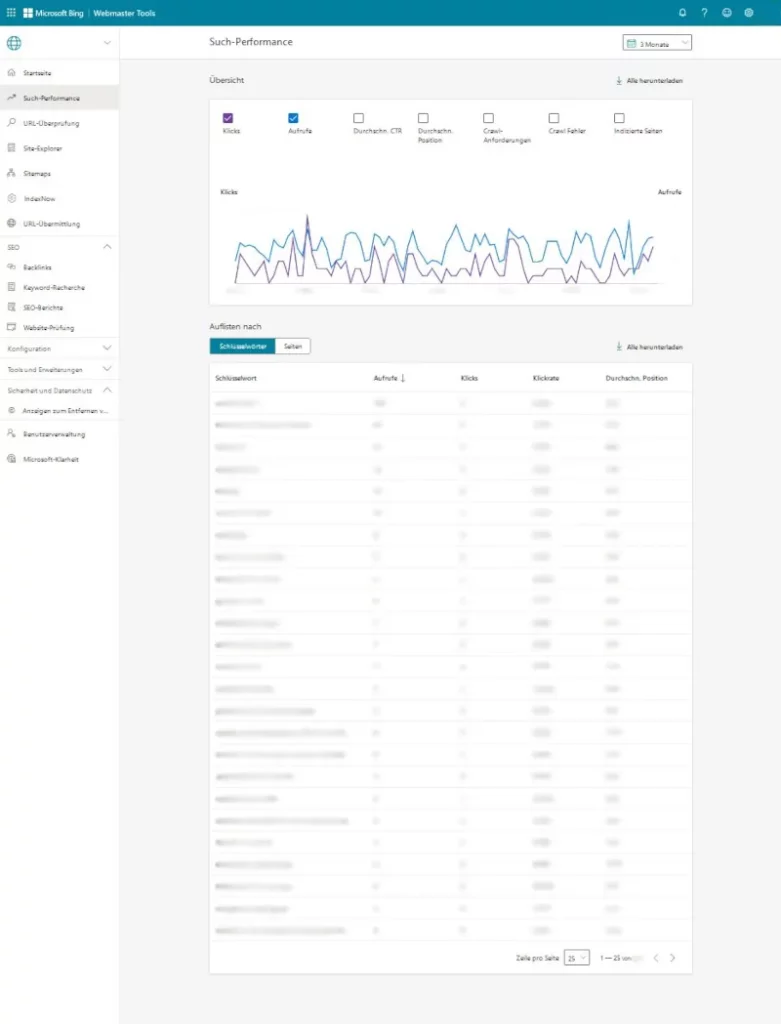Collapse the SEO sidebar section
The image size is (781, 1024).
(x=107, y=247)
